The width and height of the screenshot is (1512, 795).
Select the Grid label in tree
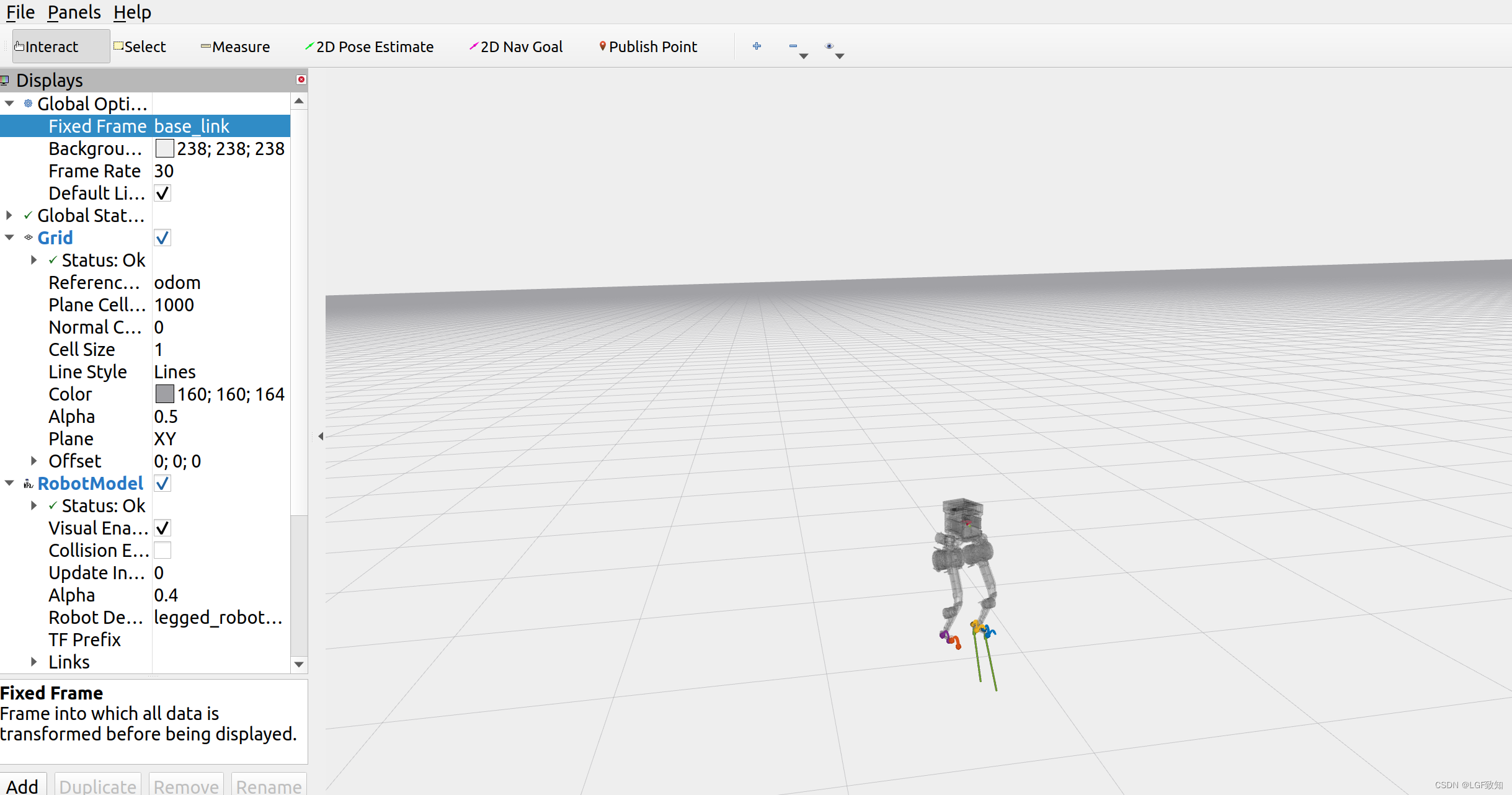[55, 238]
